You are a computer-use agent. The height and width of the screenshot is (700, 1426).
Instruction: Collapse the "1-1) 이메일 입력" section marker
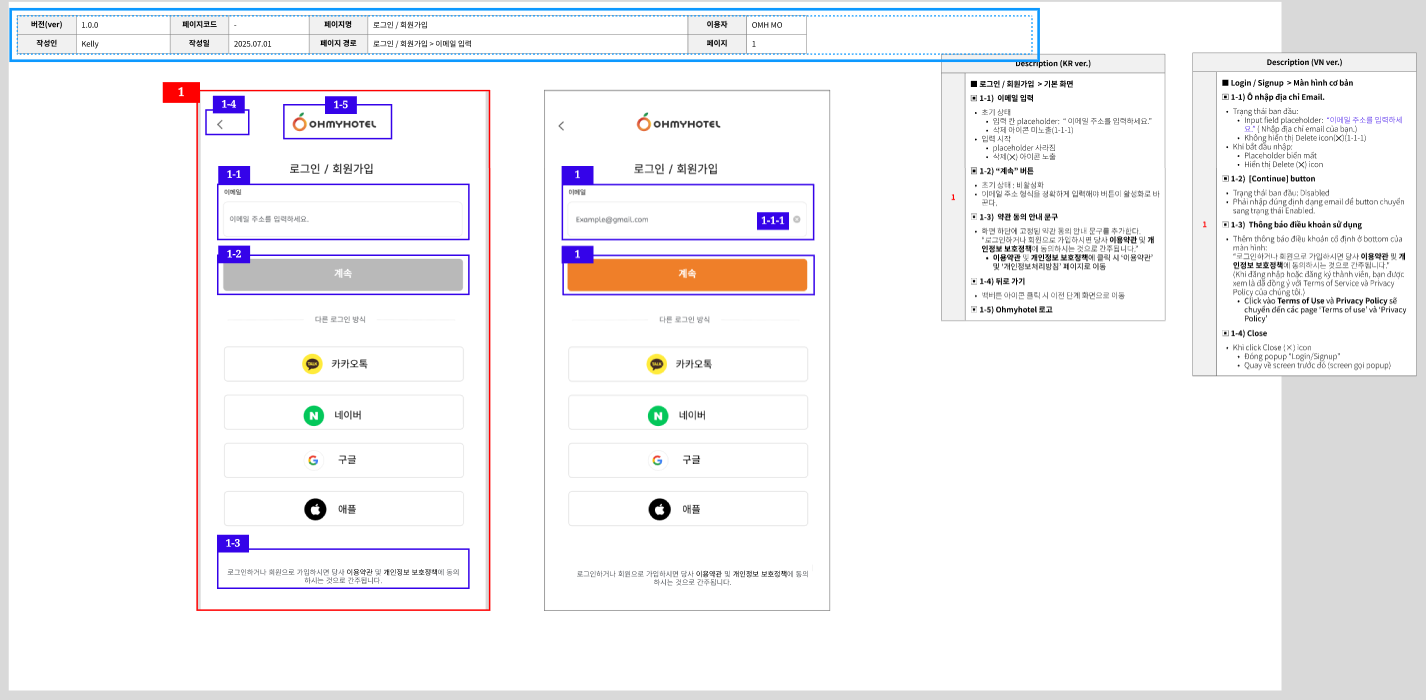974,98
